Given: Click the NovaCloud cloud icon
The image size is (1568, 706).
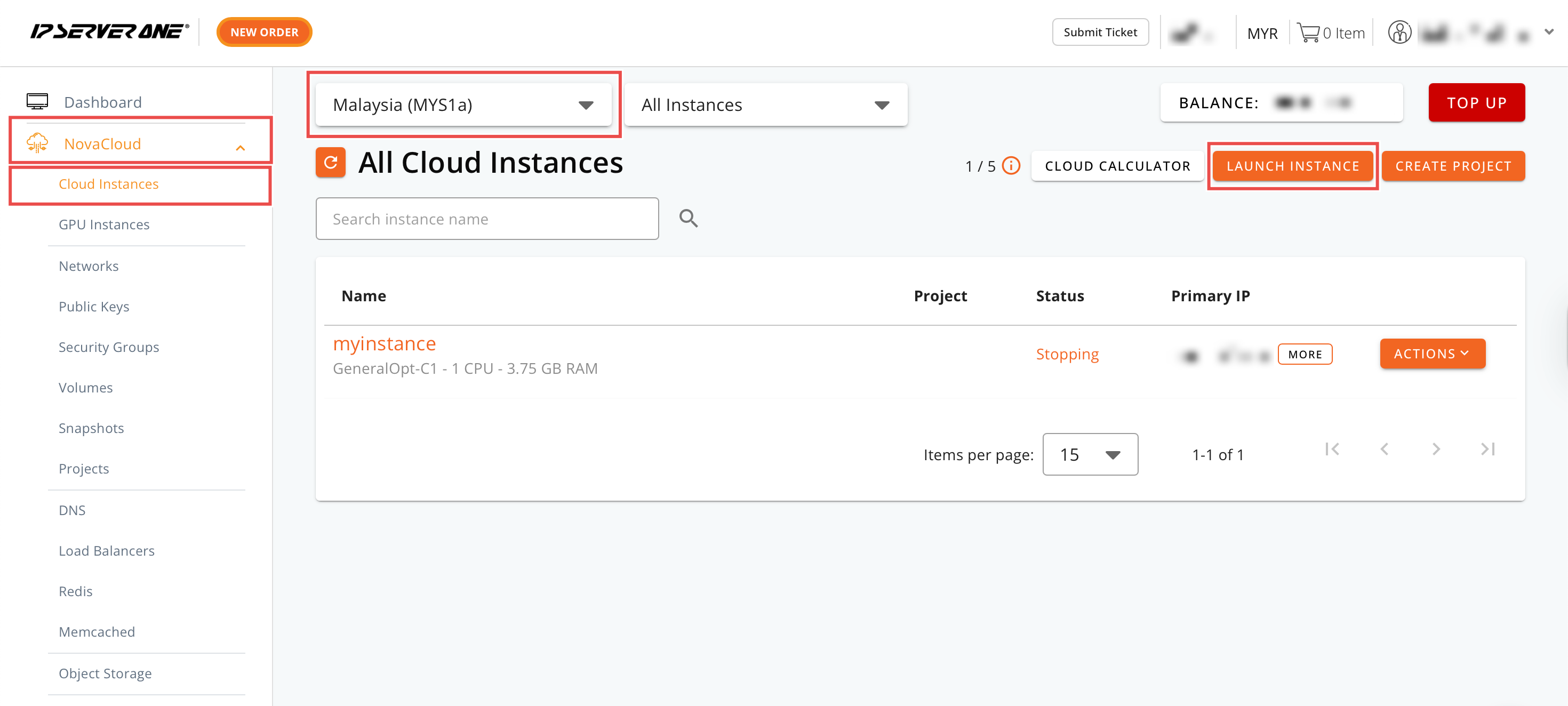Looking at the screenshot, I should (37, 143).
